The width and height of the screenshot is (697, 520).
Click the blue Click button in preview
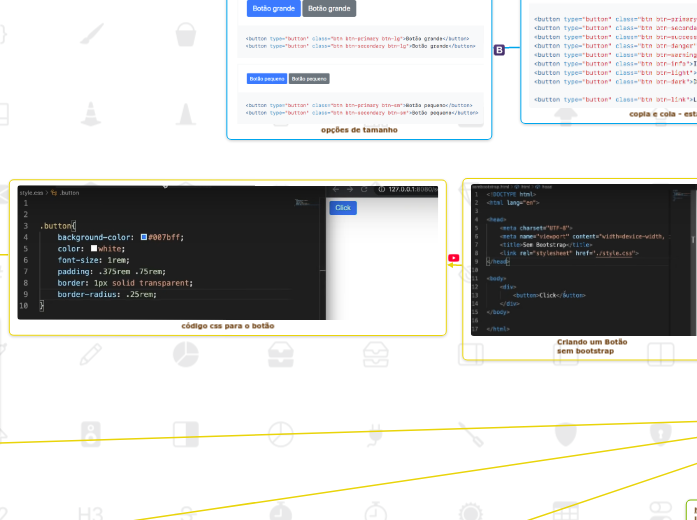click(x=343, y=208)
